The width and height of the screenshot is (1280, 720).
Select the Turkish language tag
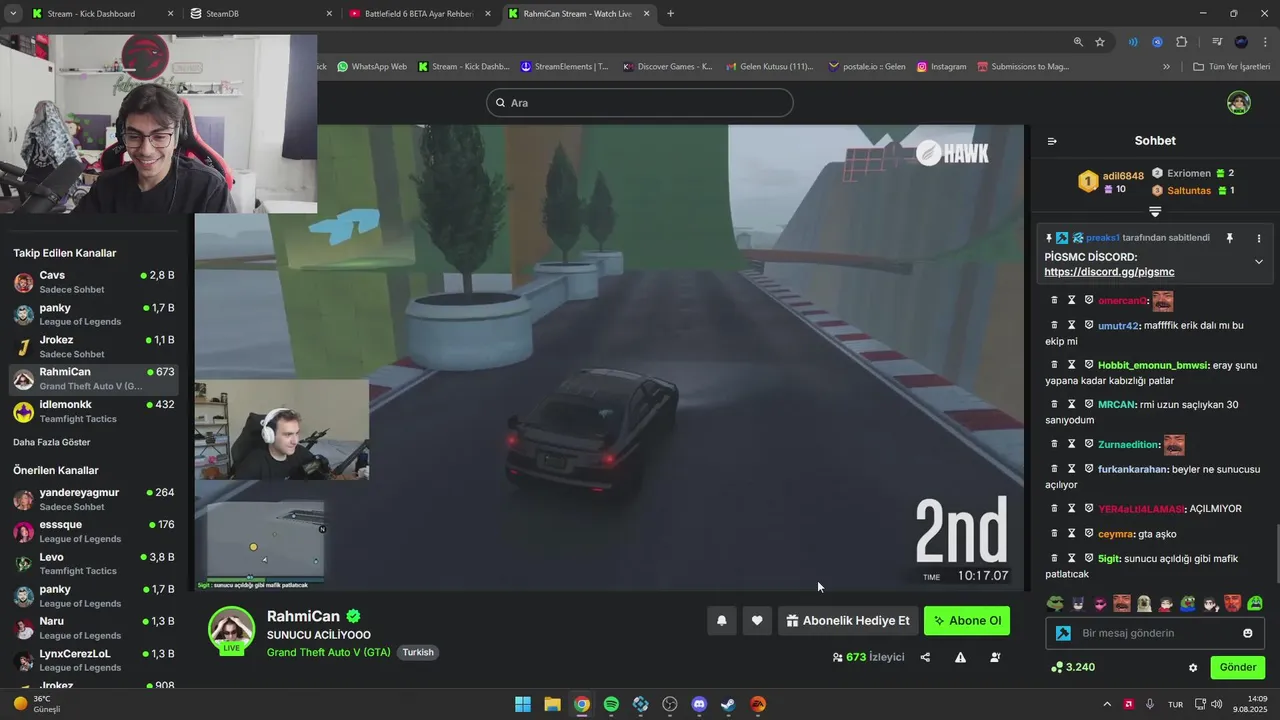[418, 652]
